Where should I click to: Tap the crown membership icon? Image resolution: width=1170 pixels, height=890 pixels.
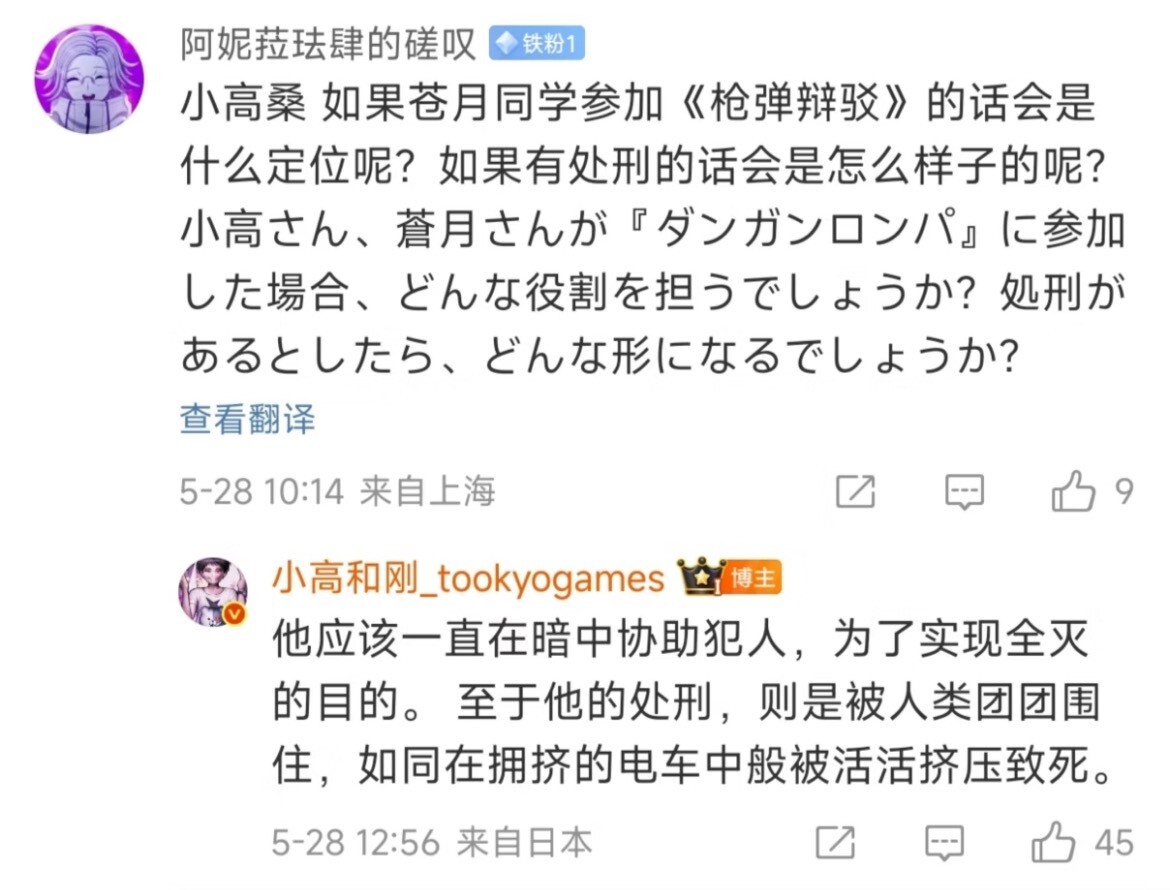700,577
